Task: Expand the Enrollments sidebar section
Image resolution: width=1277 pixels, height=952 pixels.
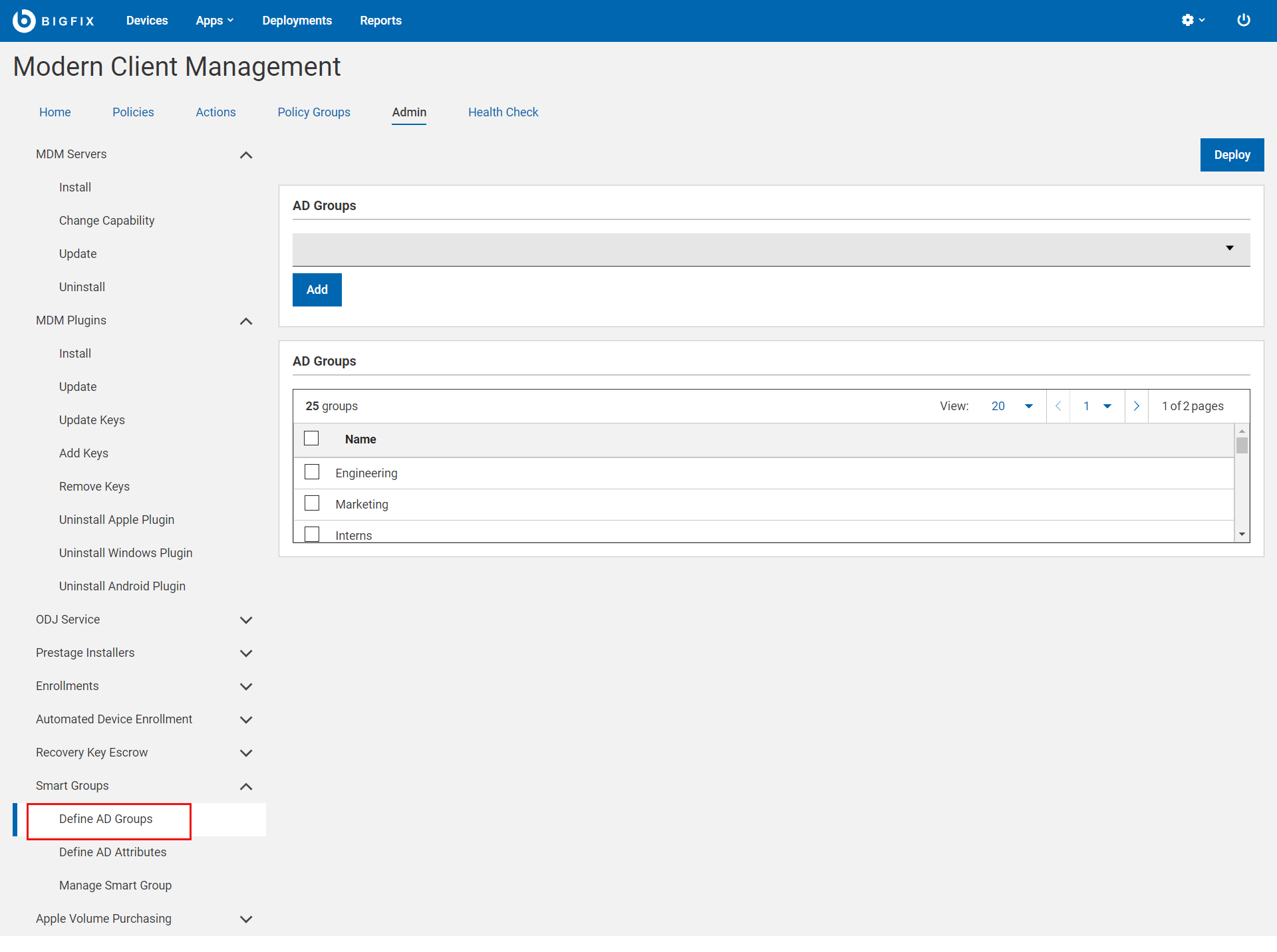Action: [245, 687]
